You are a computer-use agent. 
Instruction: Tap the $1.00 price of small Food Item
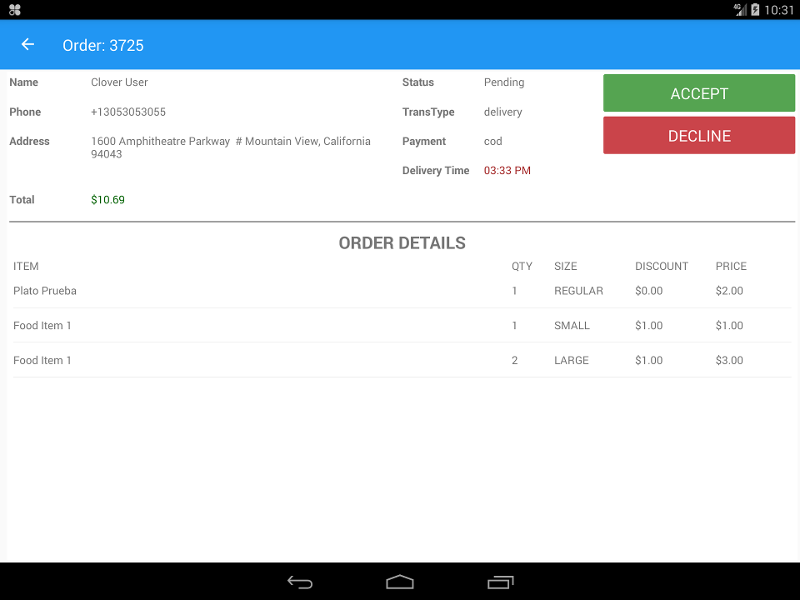point(729,326)
